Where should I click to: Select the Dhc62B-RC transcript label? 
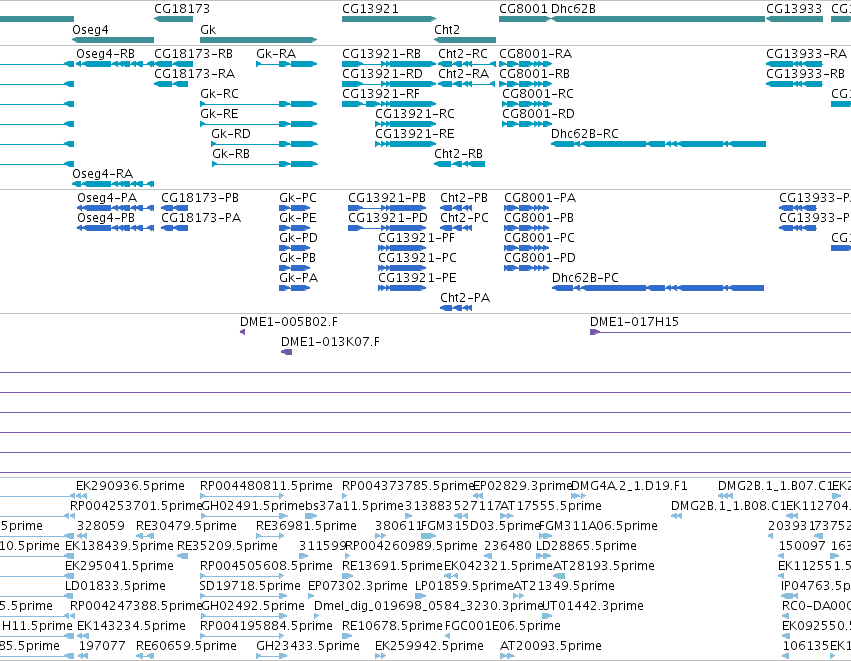click(x=585, y=134)
